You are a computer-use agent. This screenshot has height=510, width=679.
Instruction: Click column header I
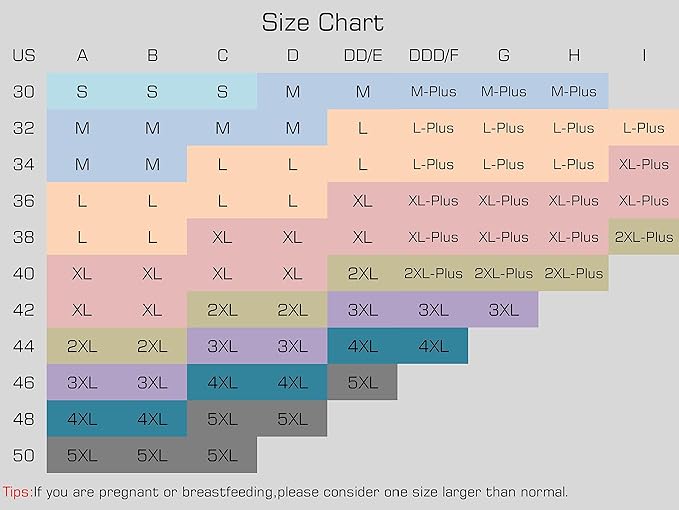pyautogui.click(x=643, y=56)
